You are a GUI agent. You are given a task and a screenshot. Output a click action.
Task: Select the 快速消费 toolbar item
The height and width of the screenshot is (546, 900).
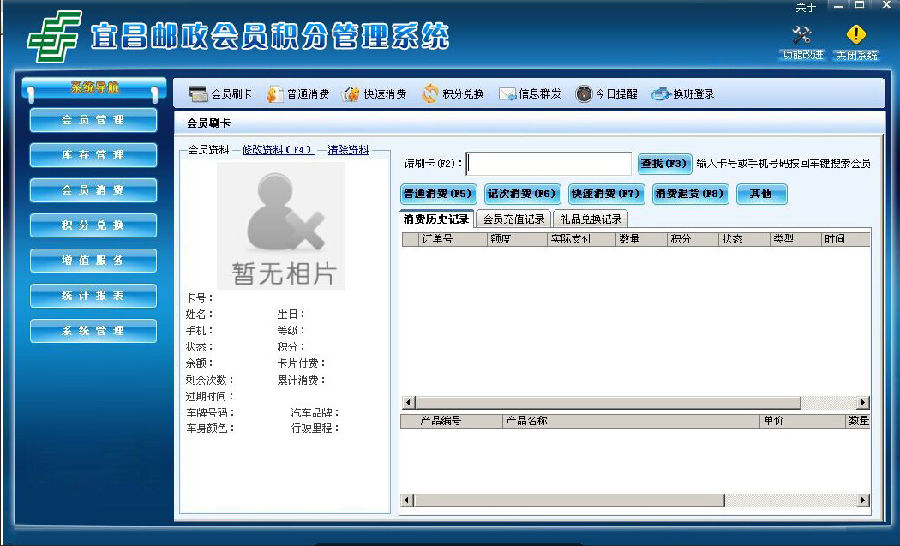374,94
